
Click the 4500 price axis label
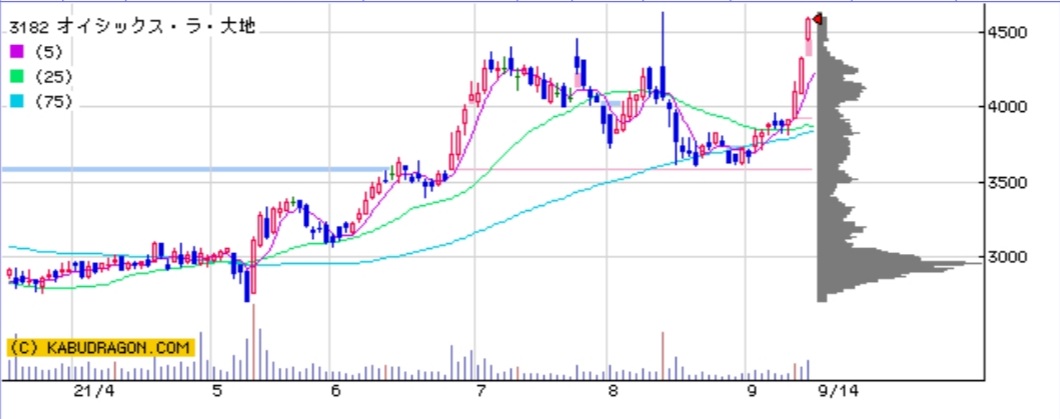[x=1007, y=32]
